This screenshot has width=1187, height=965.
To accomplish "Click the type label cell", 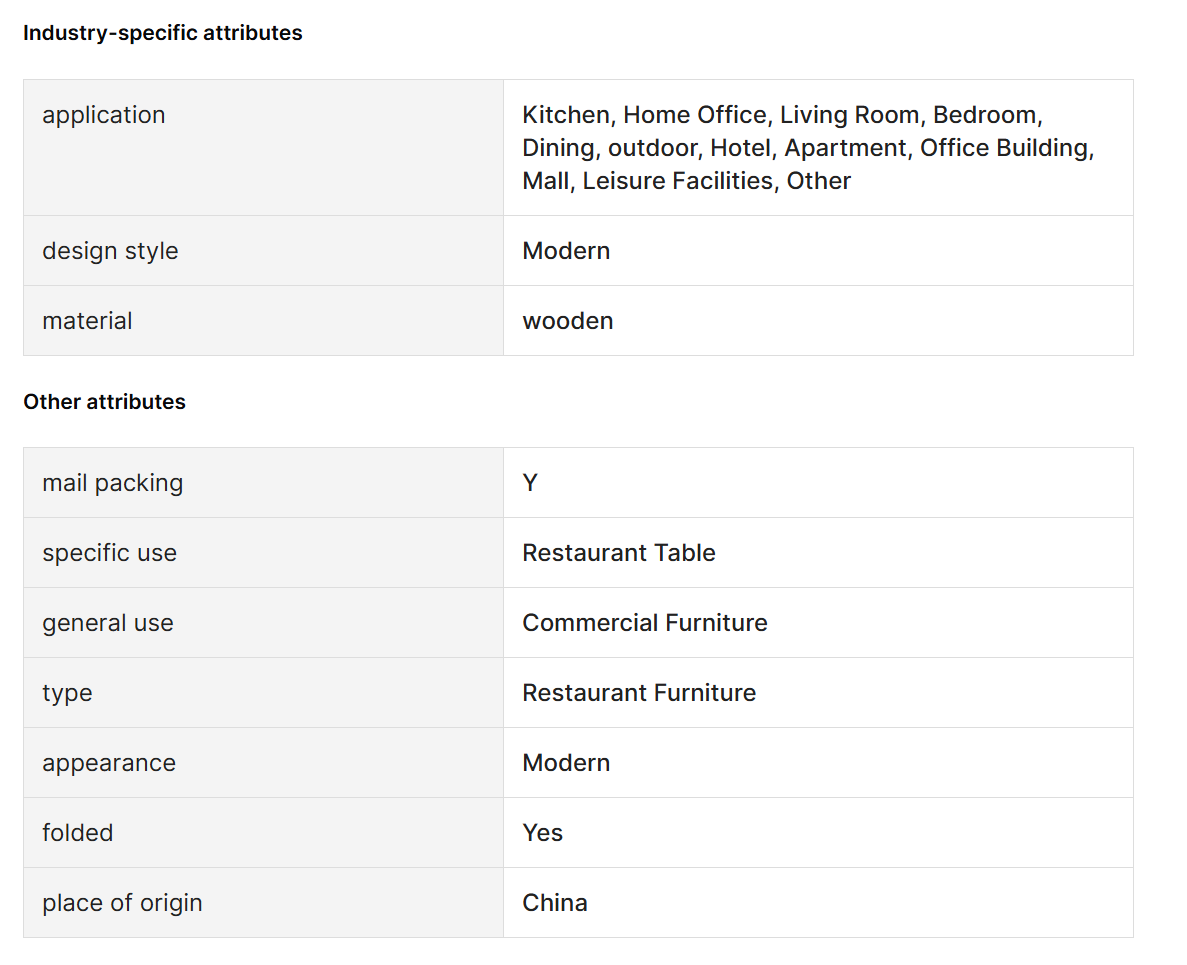I will (x=263, y=693).
